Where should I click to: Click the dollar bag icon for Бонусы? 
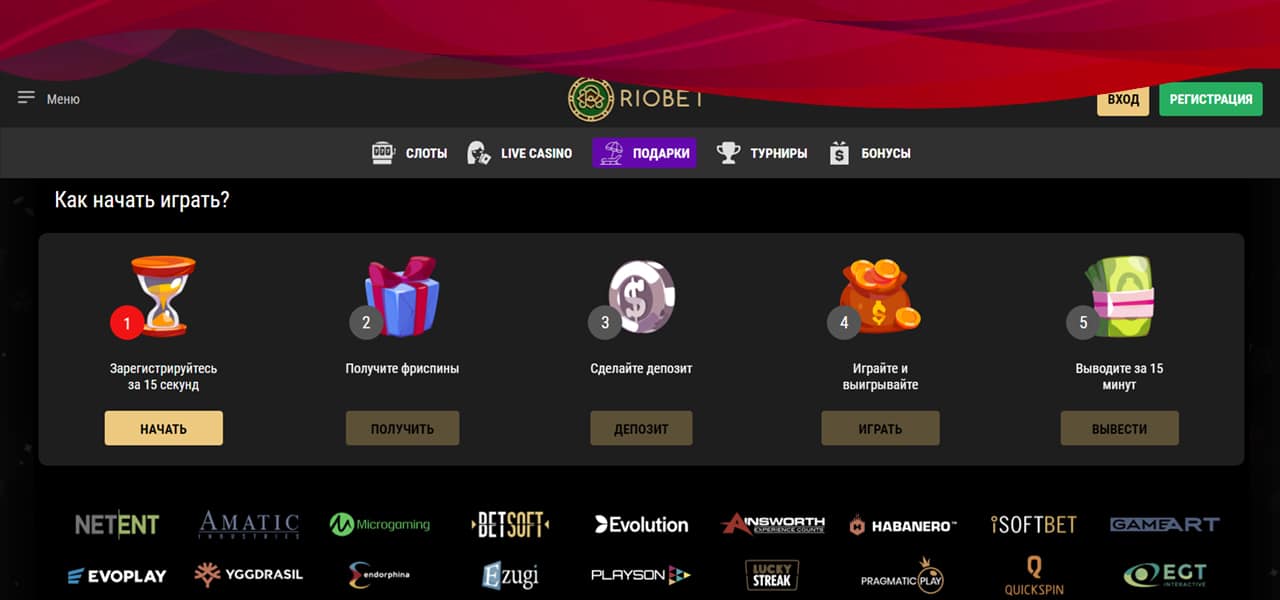point(840,153)
